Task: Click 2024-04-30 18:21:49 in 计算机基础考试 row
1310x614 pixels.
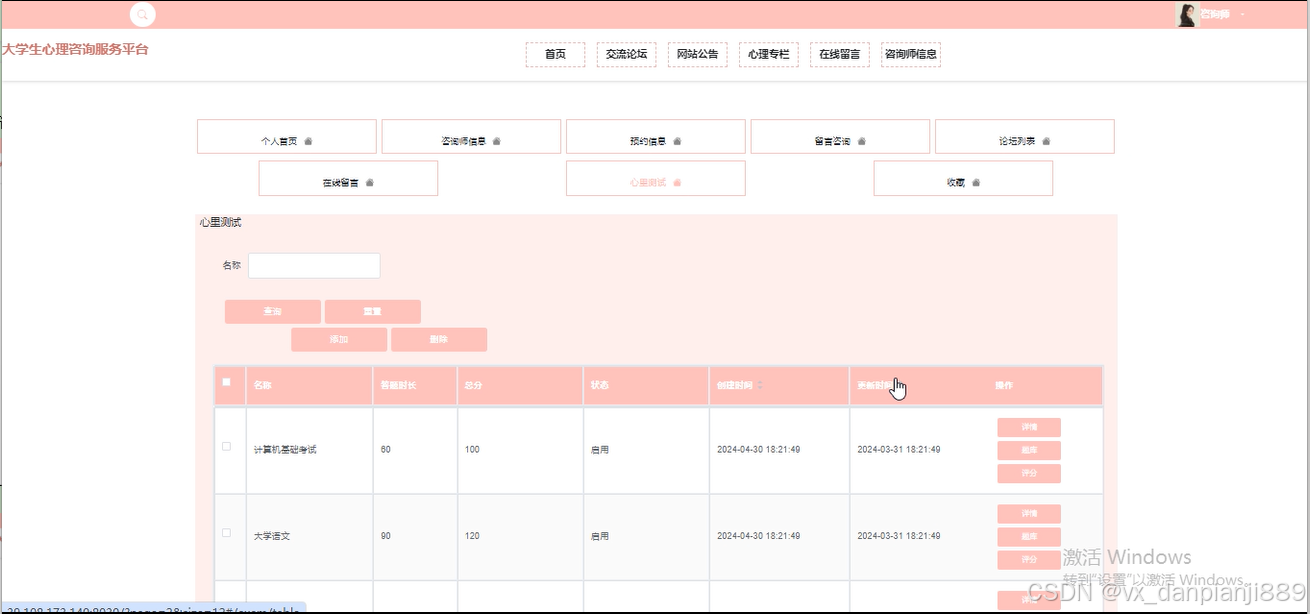Action: tap(758, 450)
